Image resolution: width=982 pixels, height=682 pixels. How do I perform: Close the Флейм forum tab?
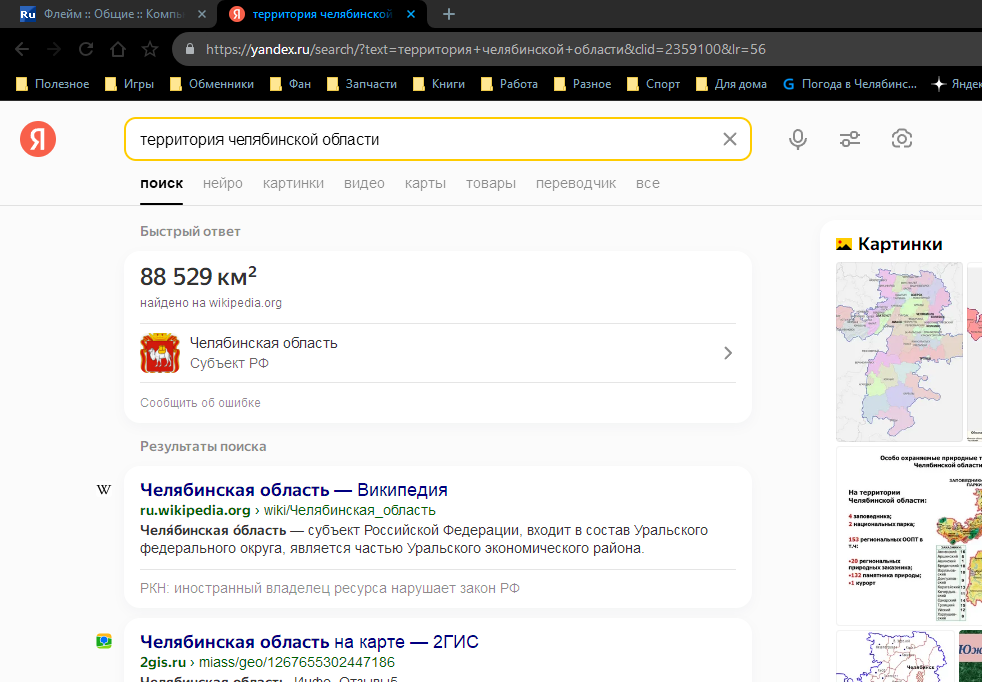click(x=202, y=14)
